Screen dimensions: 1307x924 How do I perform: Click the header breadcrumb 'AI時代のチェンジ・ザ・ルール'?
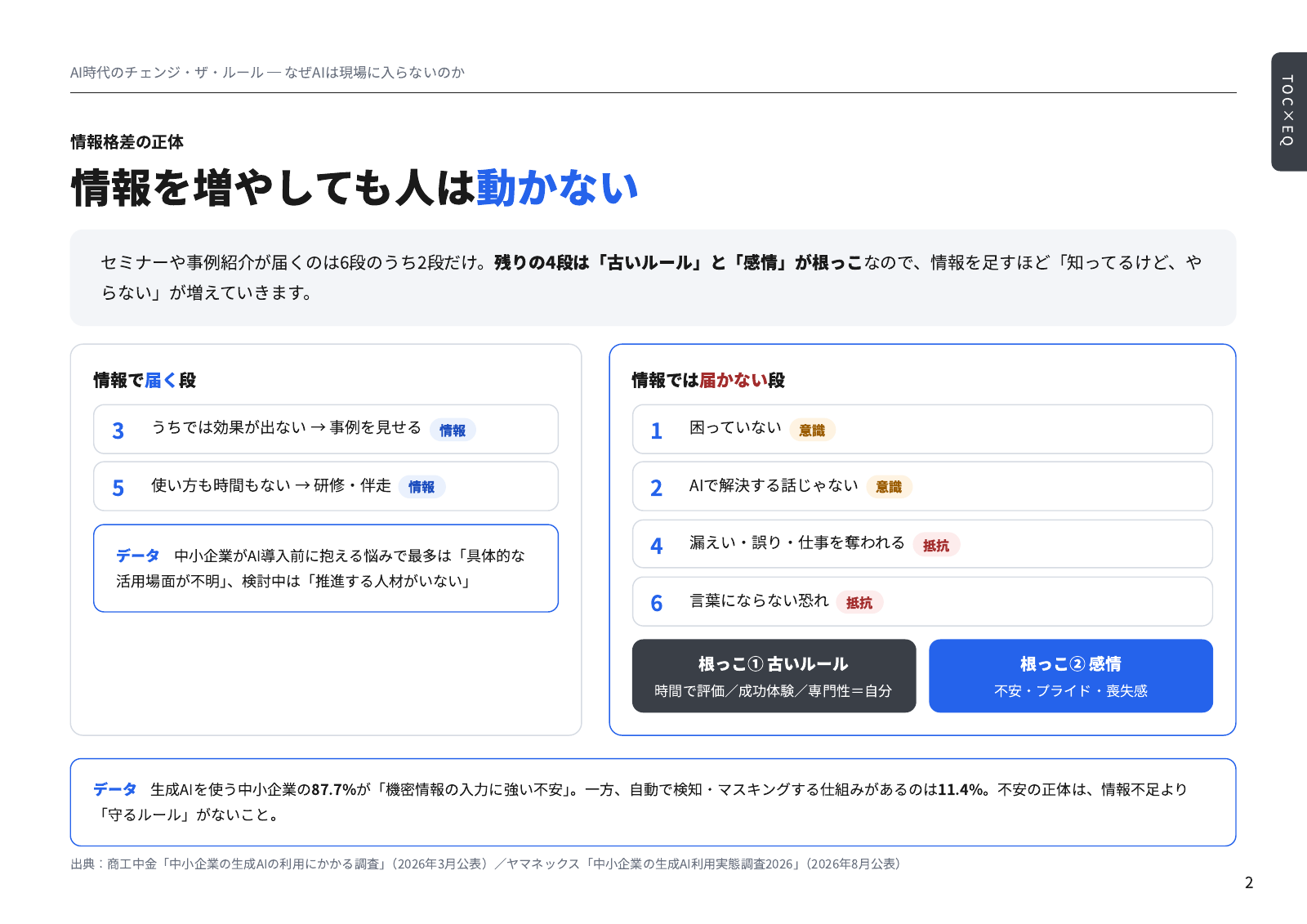(167, 73)
